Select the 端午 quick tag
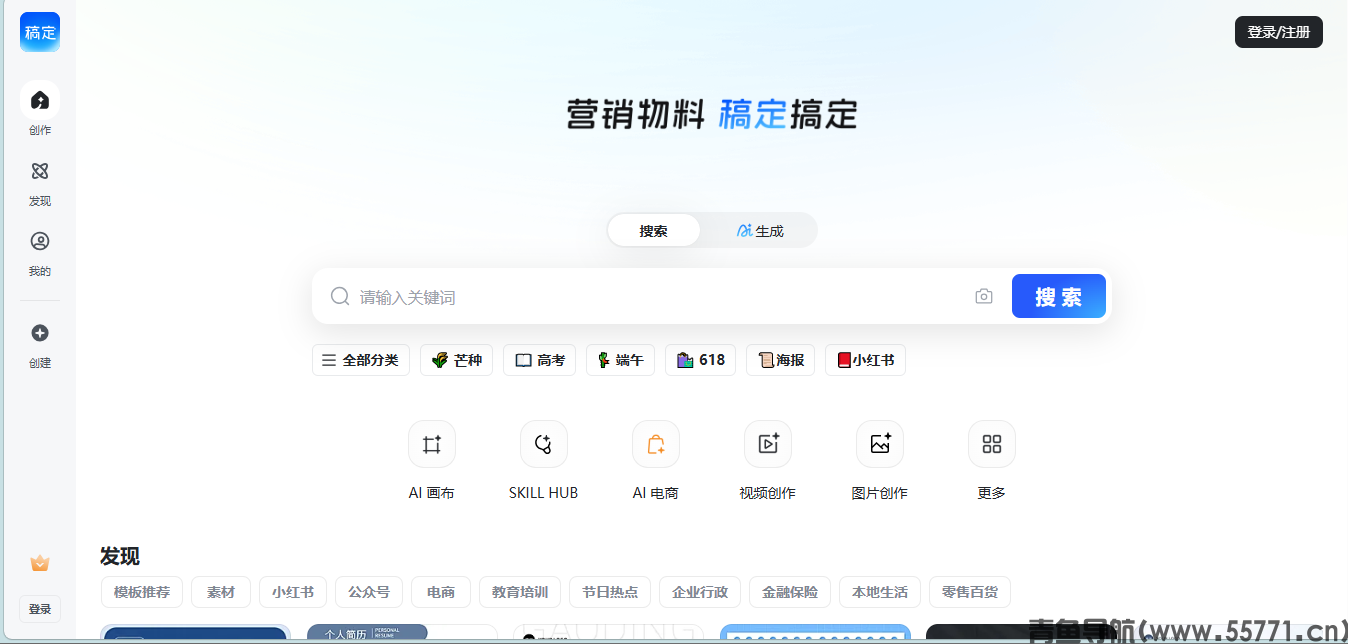This screenshot has width=1348, height=644. [620, 360]
